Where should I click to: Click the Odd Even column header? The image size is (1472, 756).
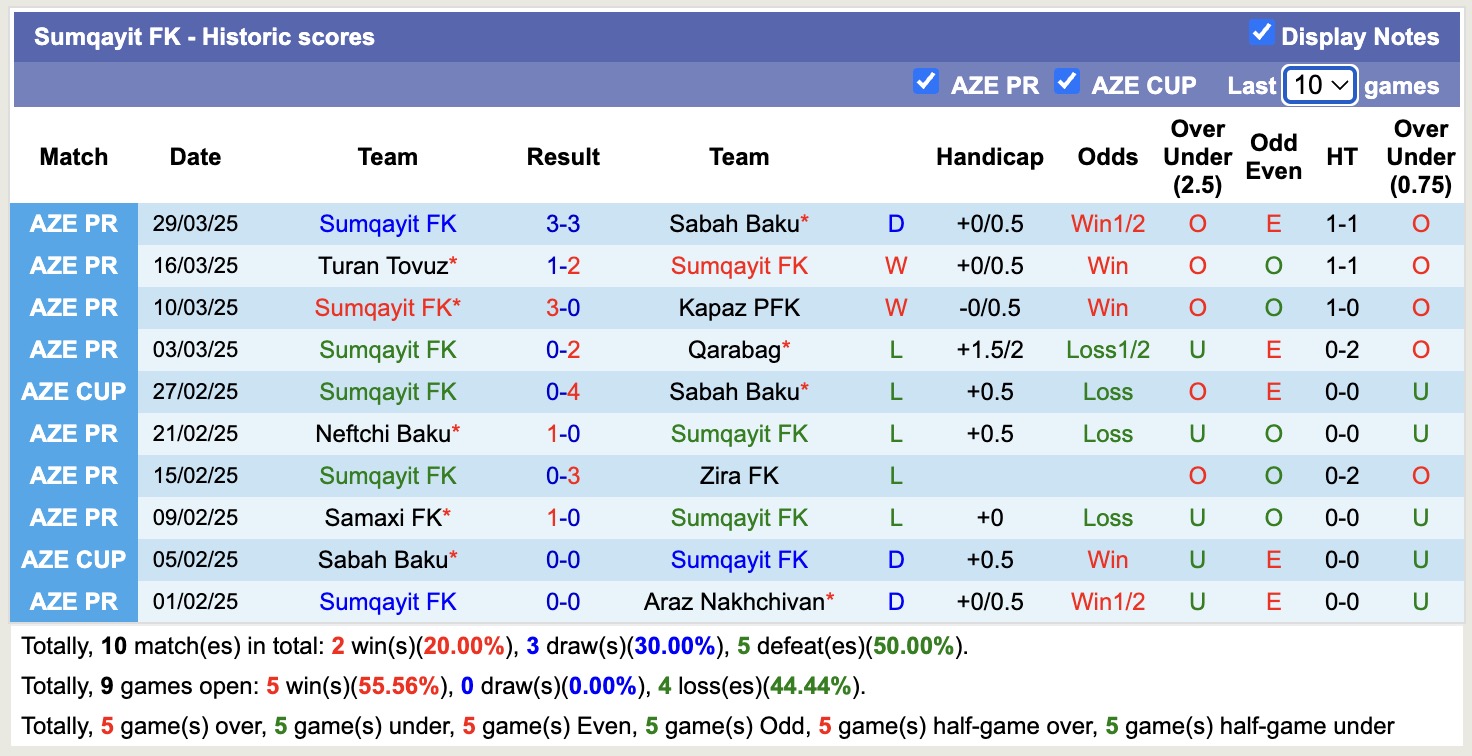(1273, 157)
